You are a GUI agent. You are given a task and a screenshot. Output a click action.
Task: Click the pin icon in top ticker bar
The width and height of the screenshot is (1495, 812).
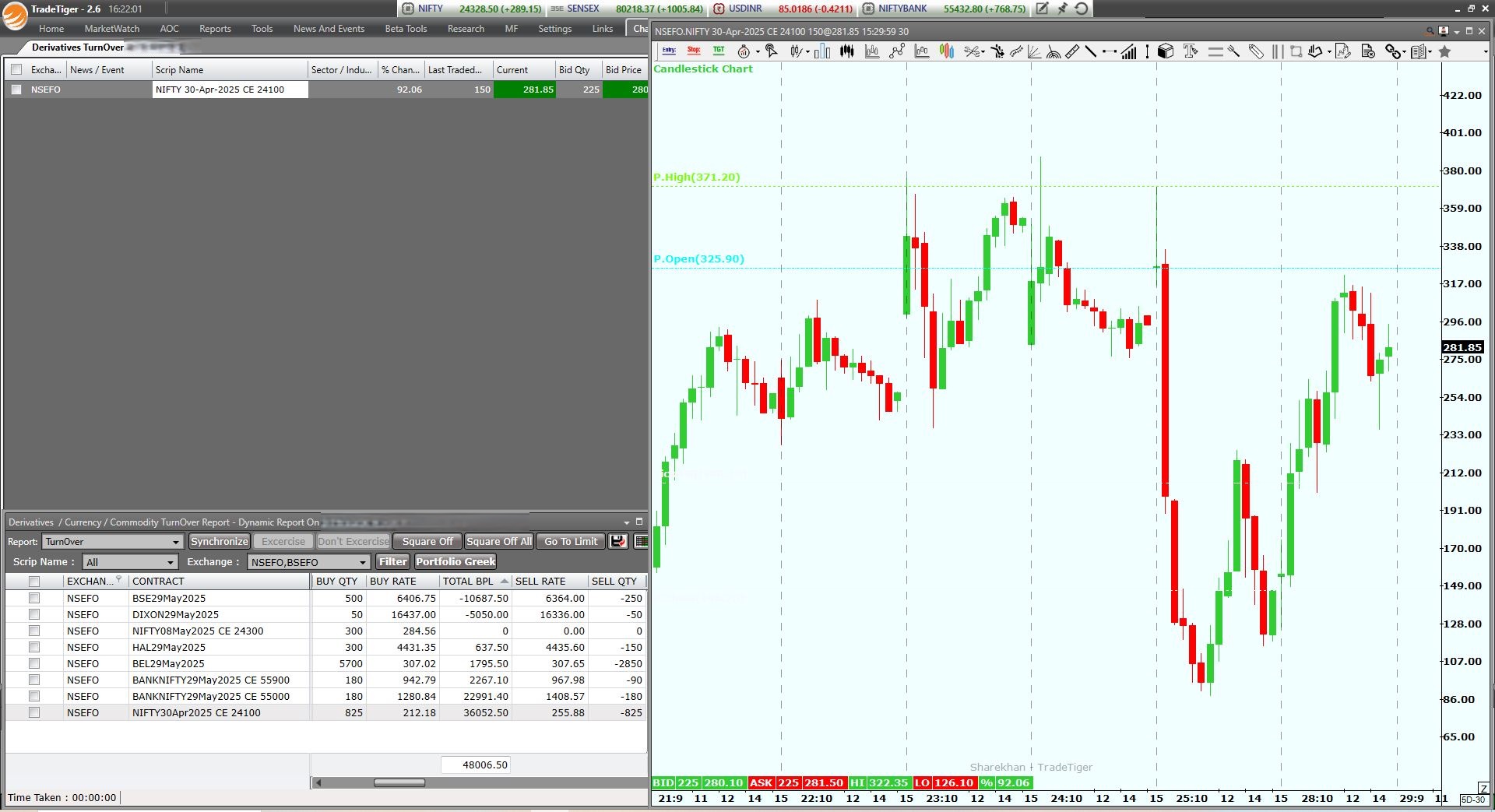(1062, 9)
